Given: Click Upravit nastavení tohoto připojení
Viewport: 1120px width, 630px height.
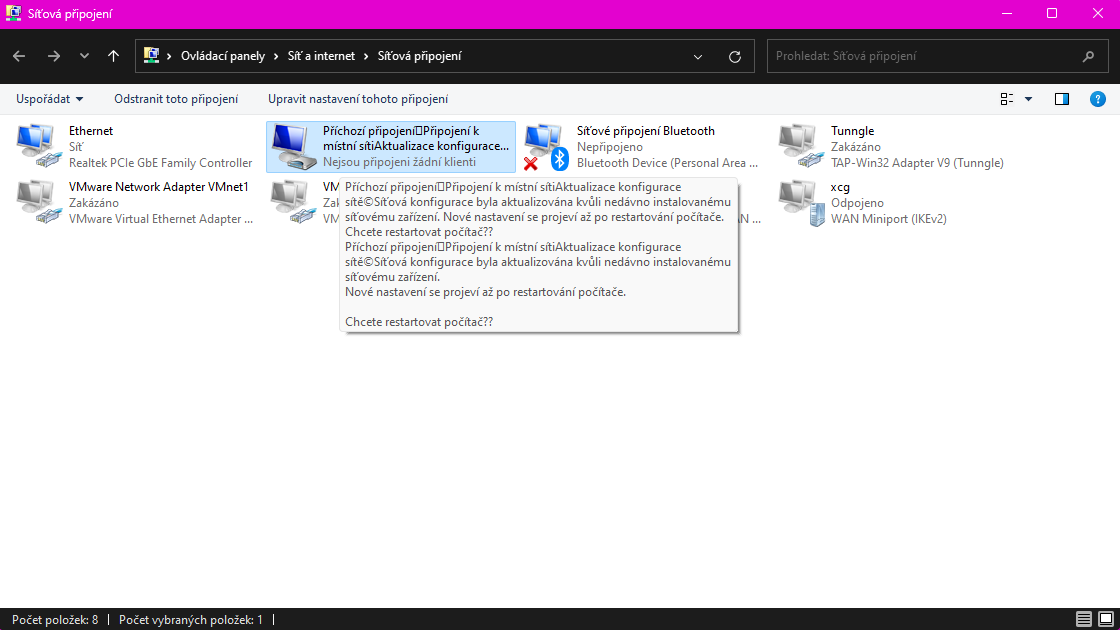Looking at the screenshot, I should [358, 99].
